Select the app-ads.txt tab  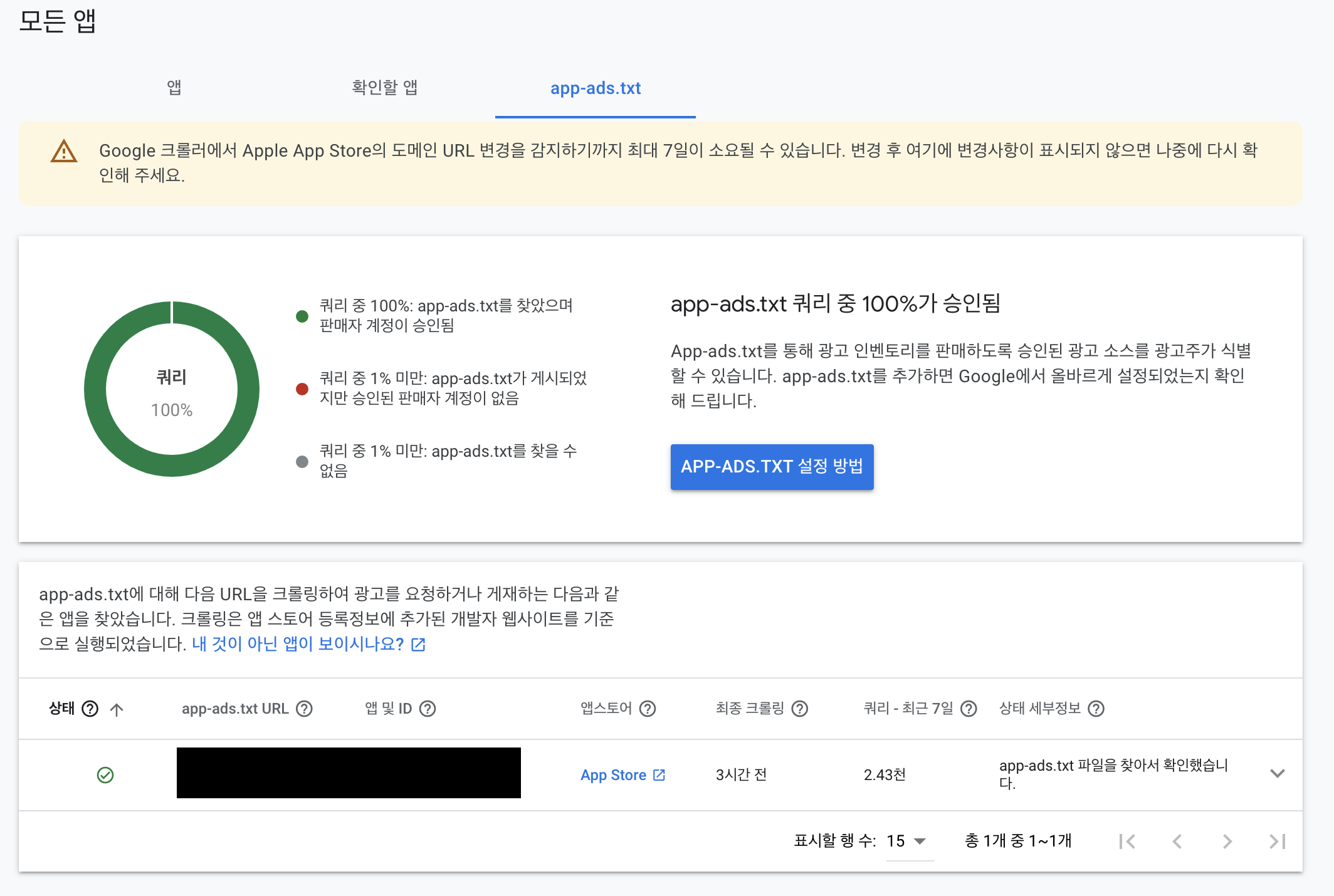(x=595, y=88)
